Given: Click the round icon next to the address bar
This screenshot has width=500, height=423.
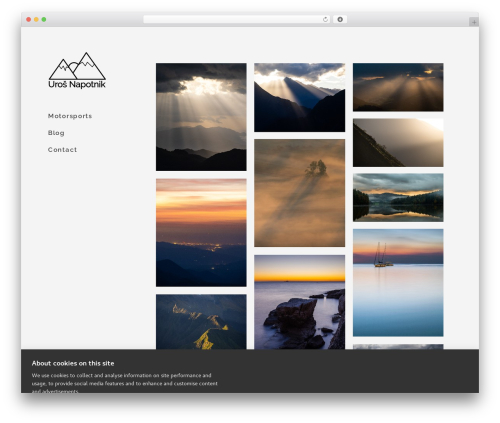Looking at the screenshot, I should [x=340, y=20].
